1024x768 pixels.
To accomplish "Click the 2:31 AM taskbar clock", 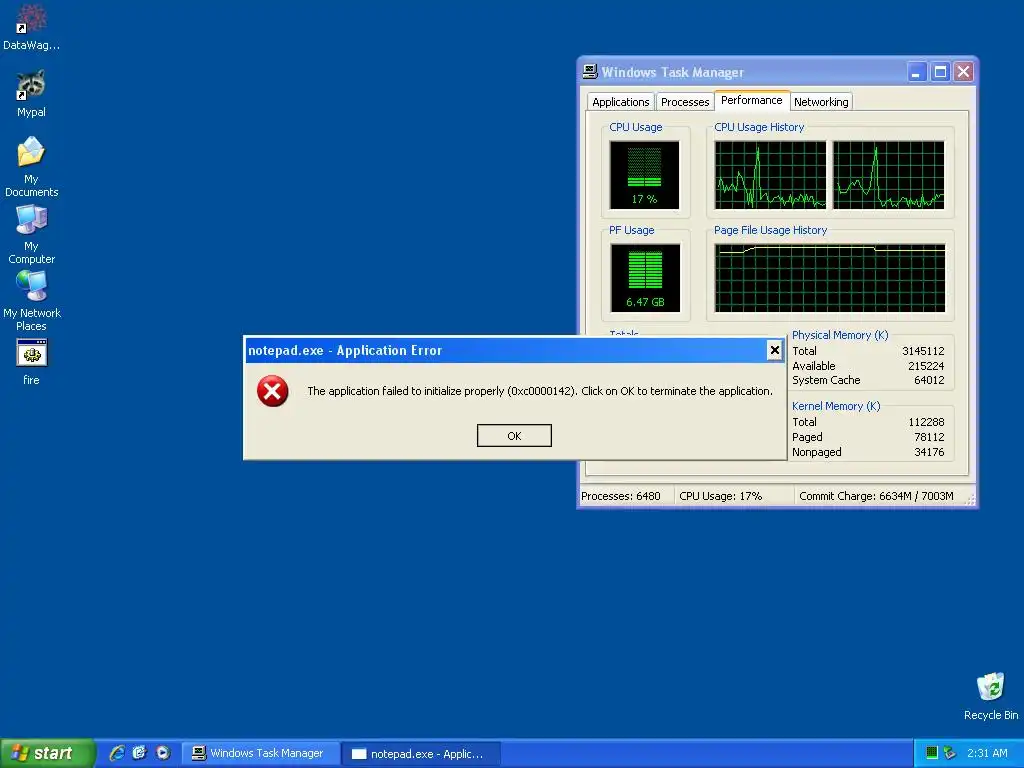I will [987, 753].
